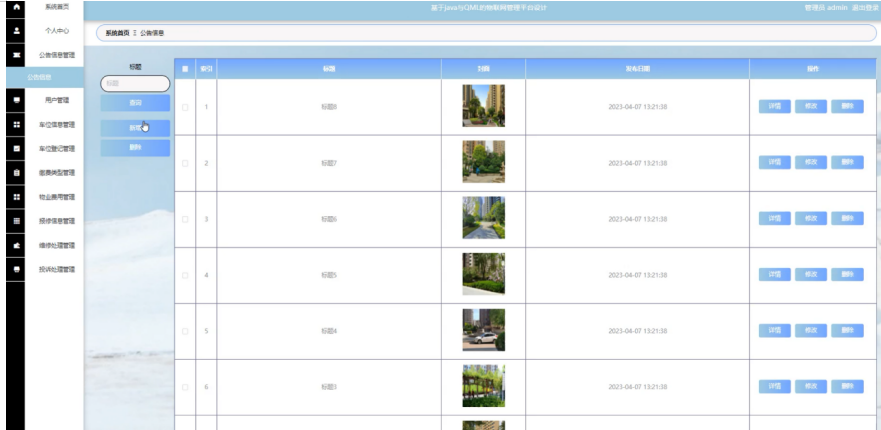This screenshot has height=430, width=881.
Task: Select the 个人中心 person icon
Action: 16,31
